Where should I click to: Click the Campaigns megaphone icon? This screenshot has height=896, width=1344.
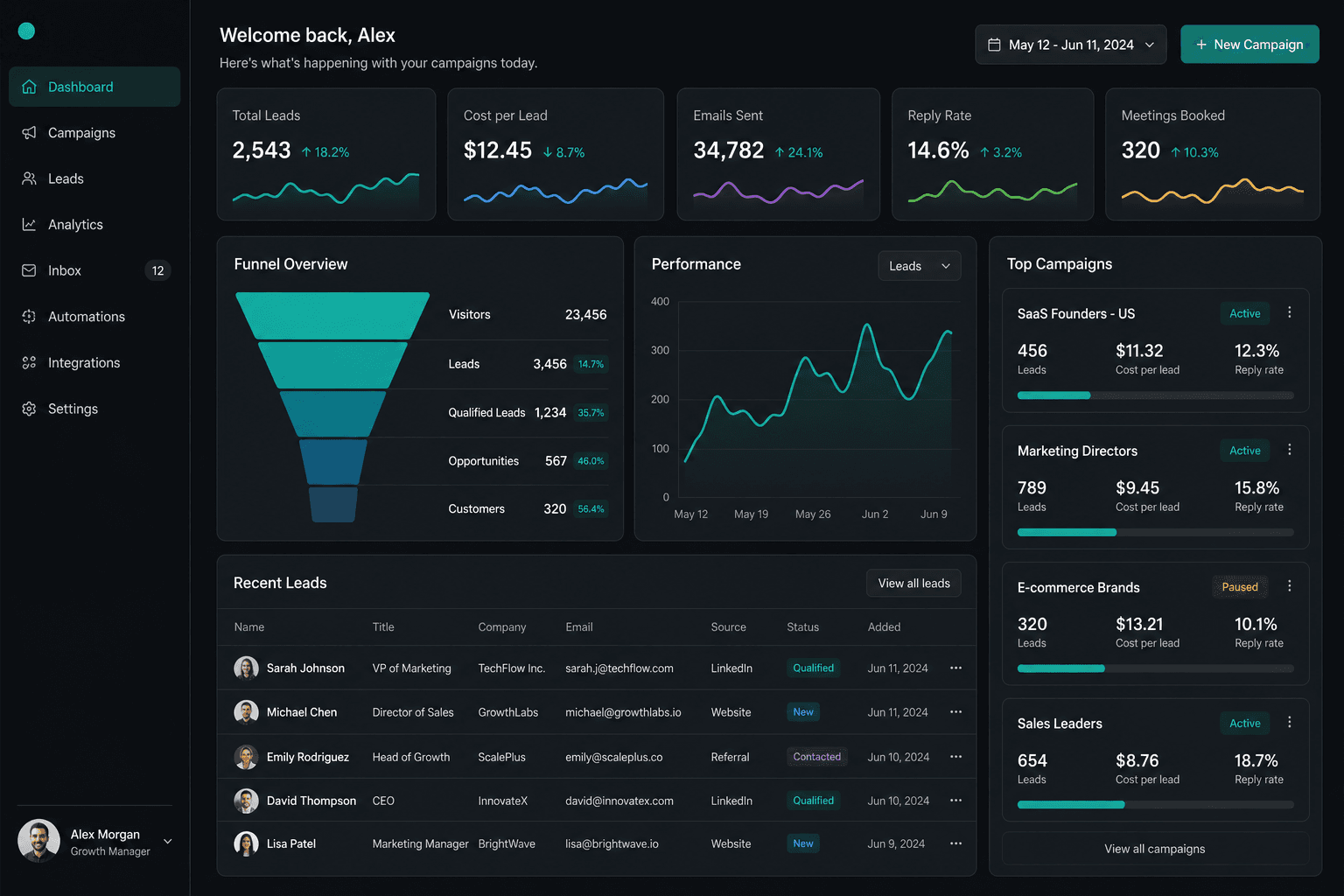(x=29, y=133)
